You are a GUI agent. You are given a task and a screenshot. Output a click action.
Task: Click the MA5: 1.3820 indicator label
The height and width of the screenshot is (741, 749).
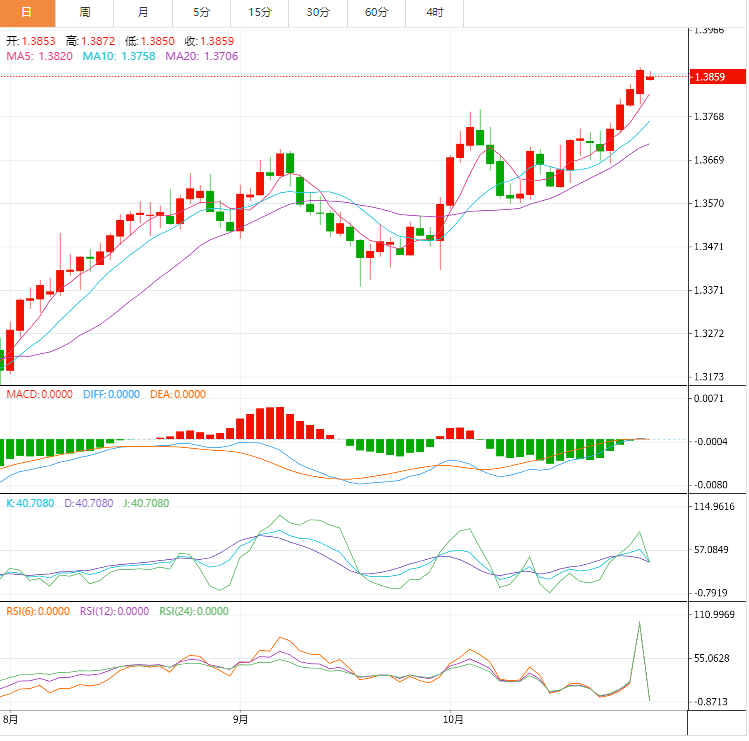click(40, 57)
